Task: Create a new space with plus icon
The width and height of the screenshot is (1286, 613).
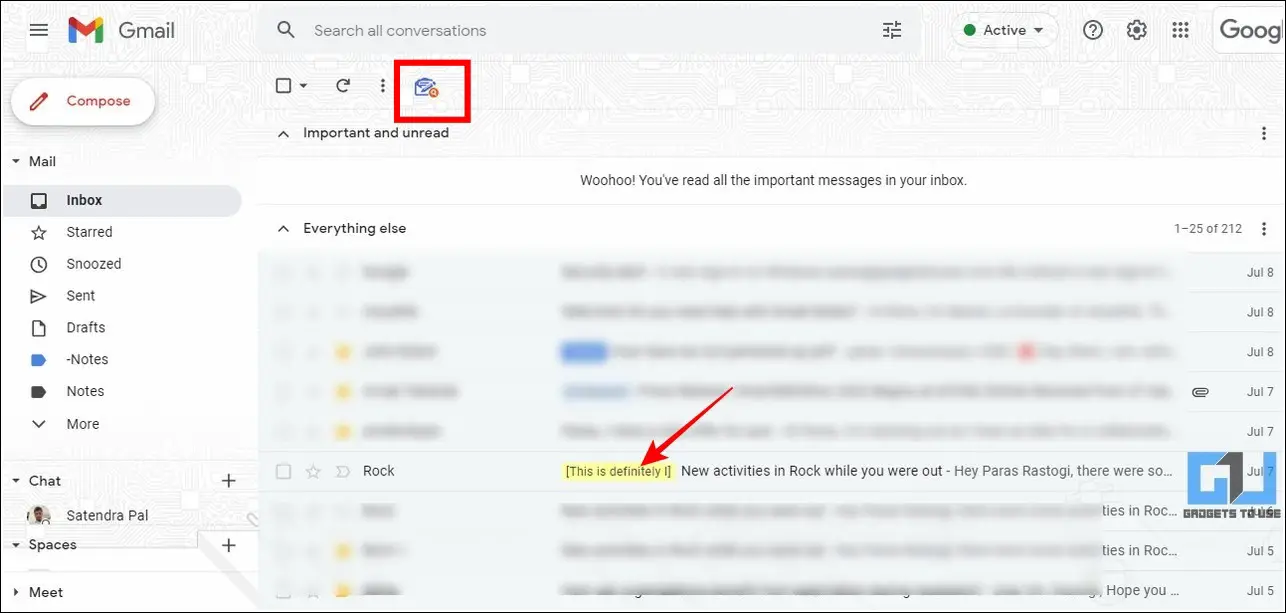Action: coord(228,545)
